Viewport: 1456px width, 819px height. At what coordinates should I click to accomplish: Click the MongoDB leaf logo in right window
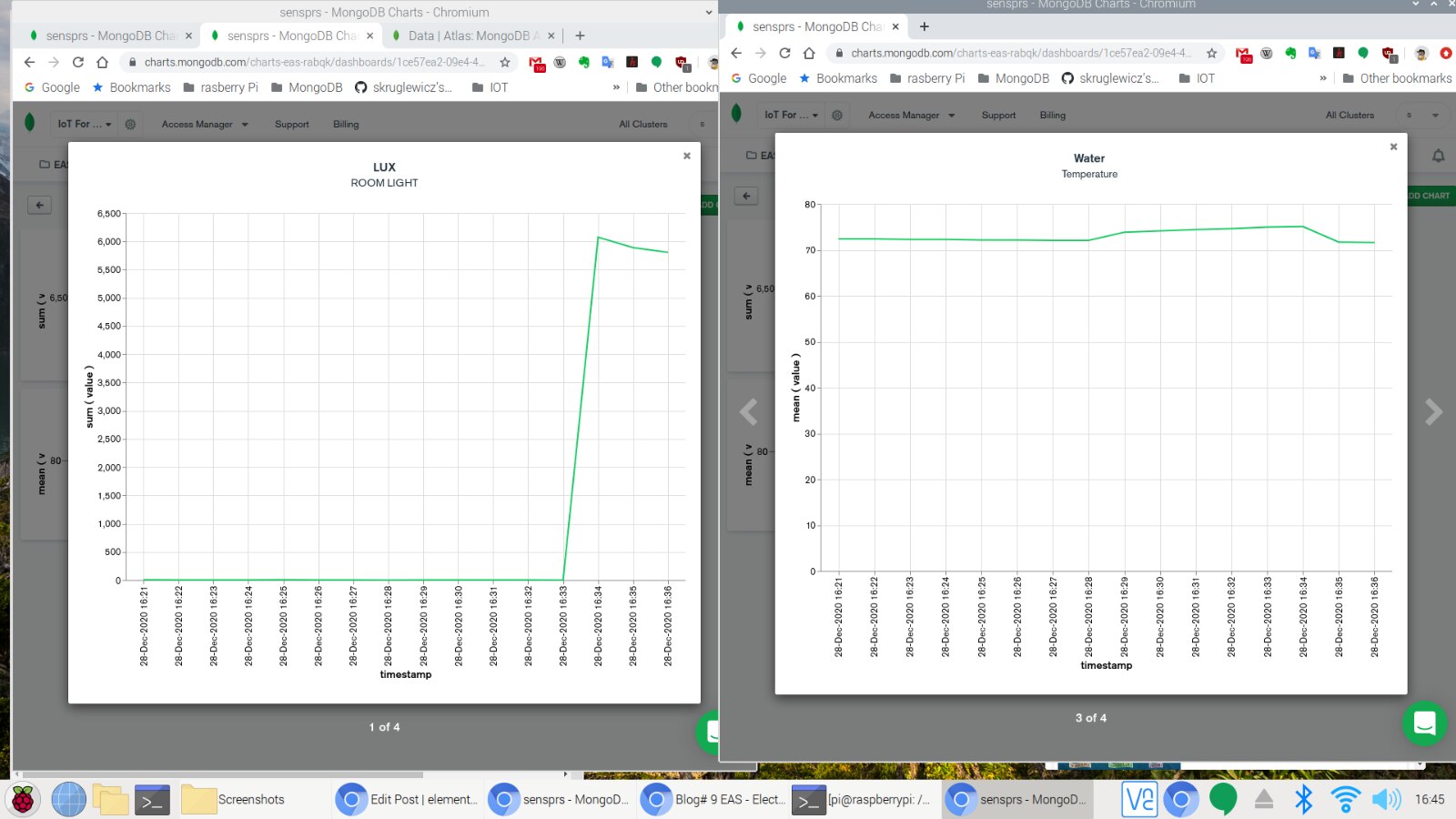[736, 114]
